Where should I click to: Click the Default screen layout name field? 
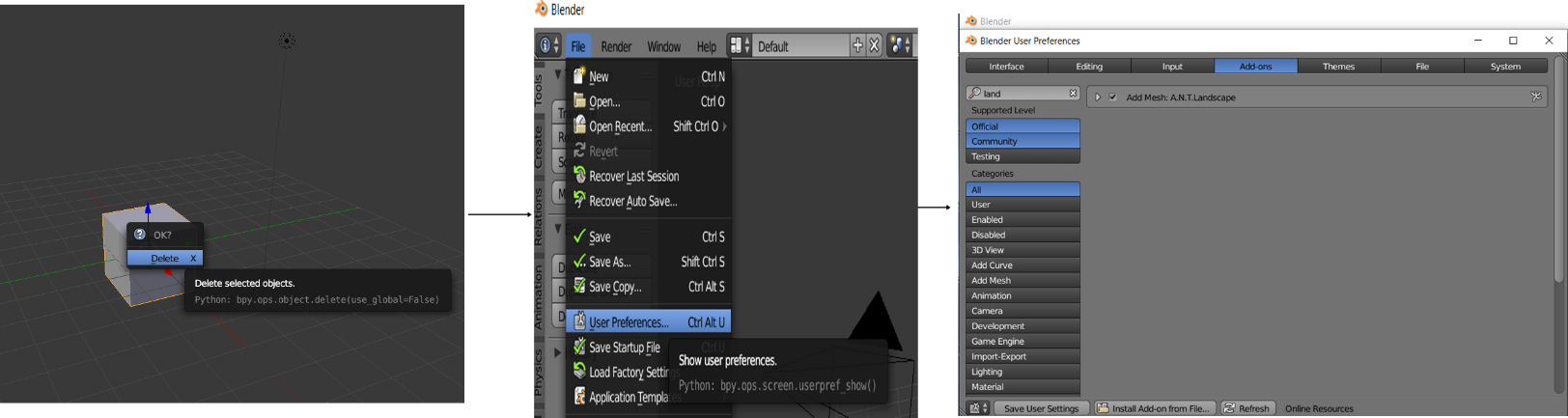pyautogui.click(x=800, y=45)
